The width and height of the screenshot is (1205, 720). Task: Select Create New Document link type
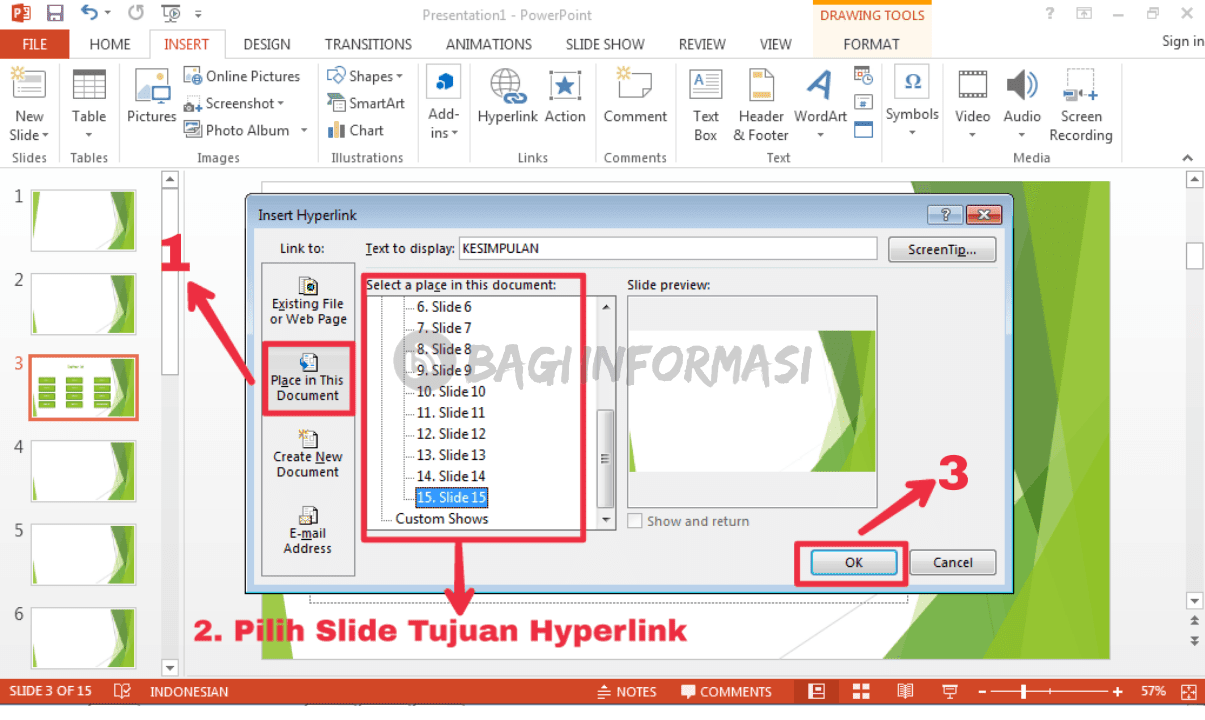tap(308, 453)
